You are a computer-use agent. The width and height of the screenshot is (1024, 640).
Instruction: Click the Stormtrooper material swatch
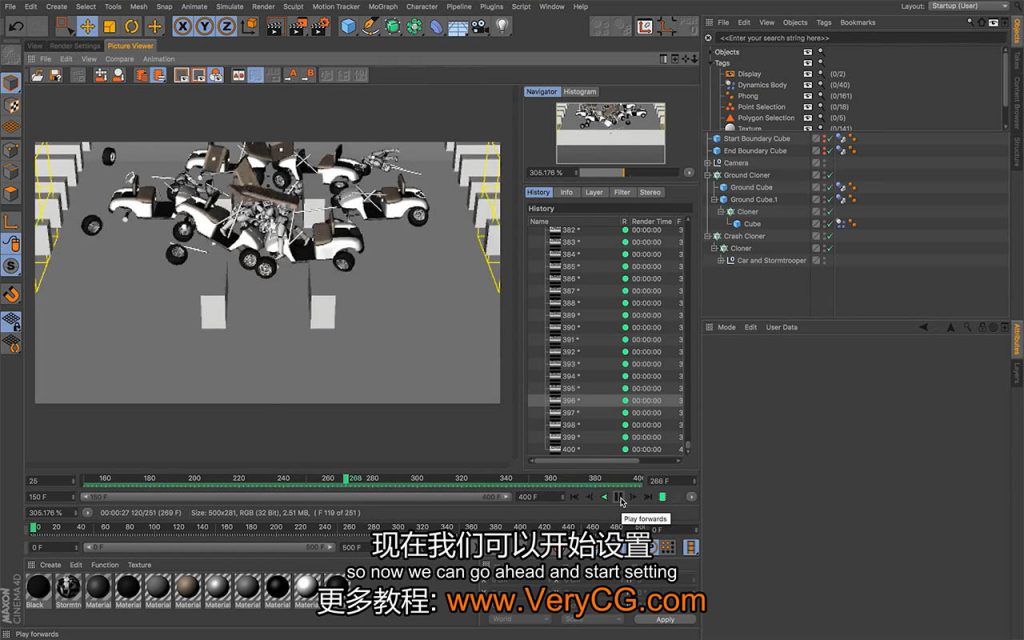(x=69, y=586)
